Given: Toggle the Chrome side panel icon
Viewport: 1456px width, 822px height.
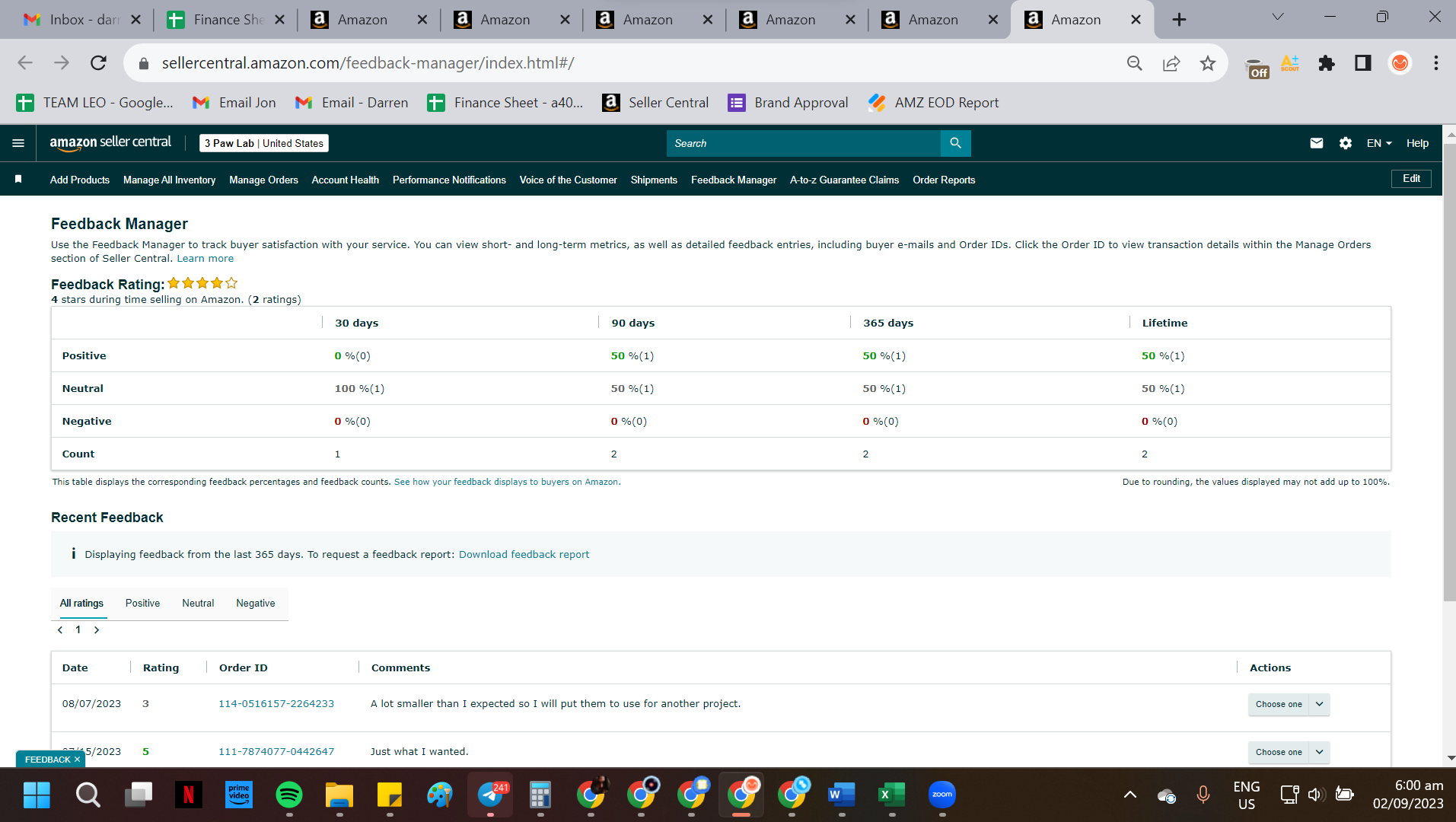Looking at the screenshot, I should tap(1363, 63).
